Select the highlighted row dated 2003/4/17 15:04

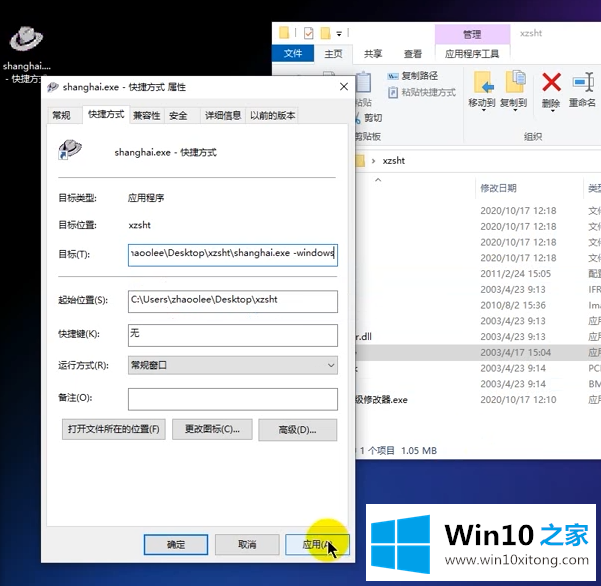tap(478, 352)
